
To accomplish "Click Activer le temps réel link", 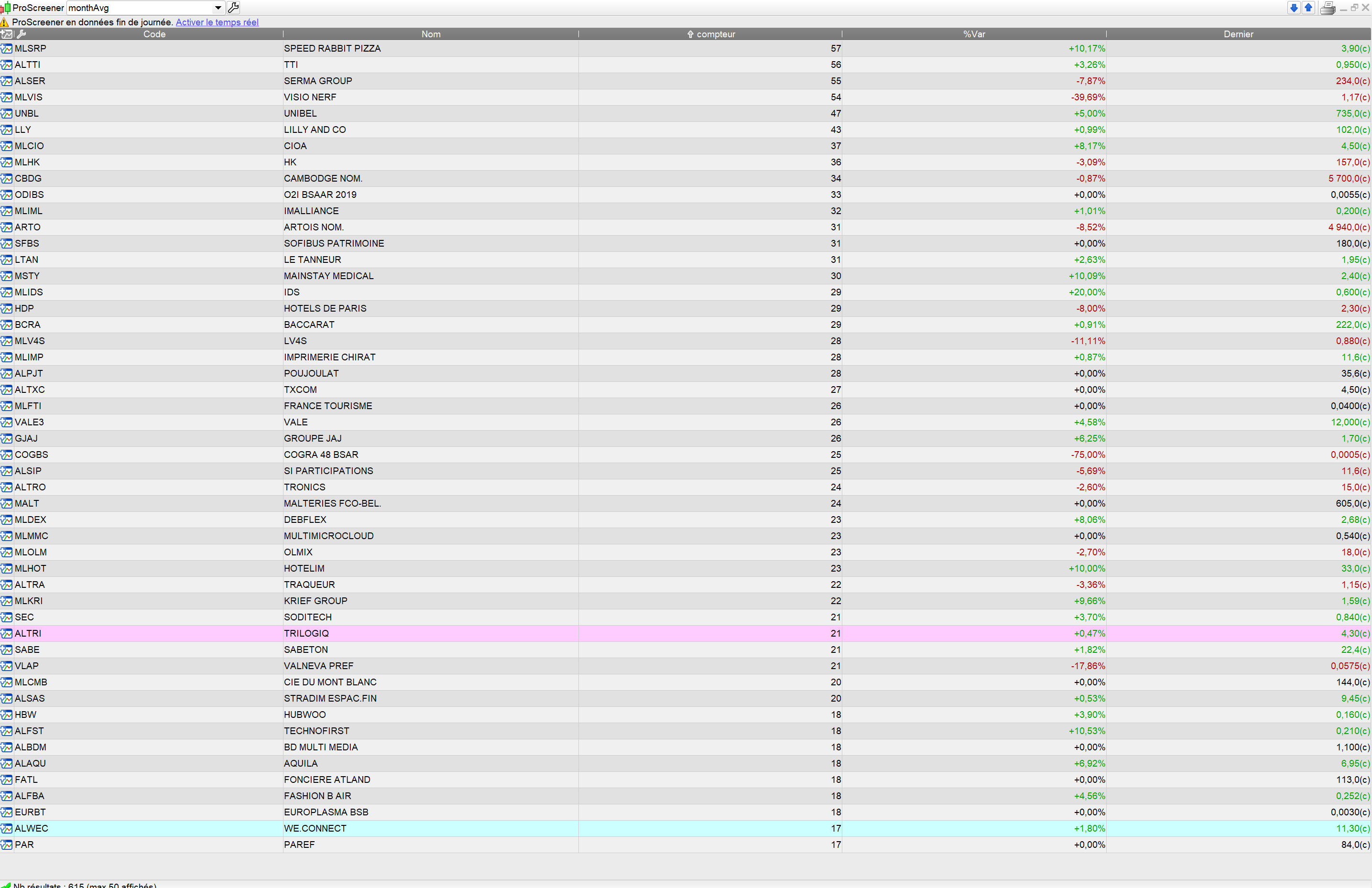I will (x=217, y=22).
